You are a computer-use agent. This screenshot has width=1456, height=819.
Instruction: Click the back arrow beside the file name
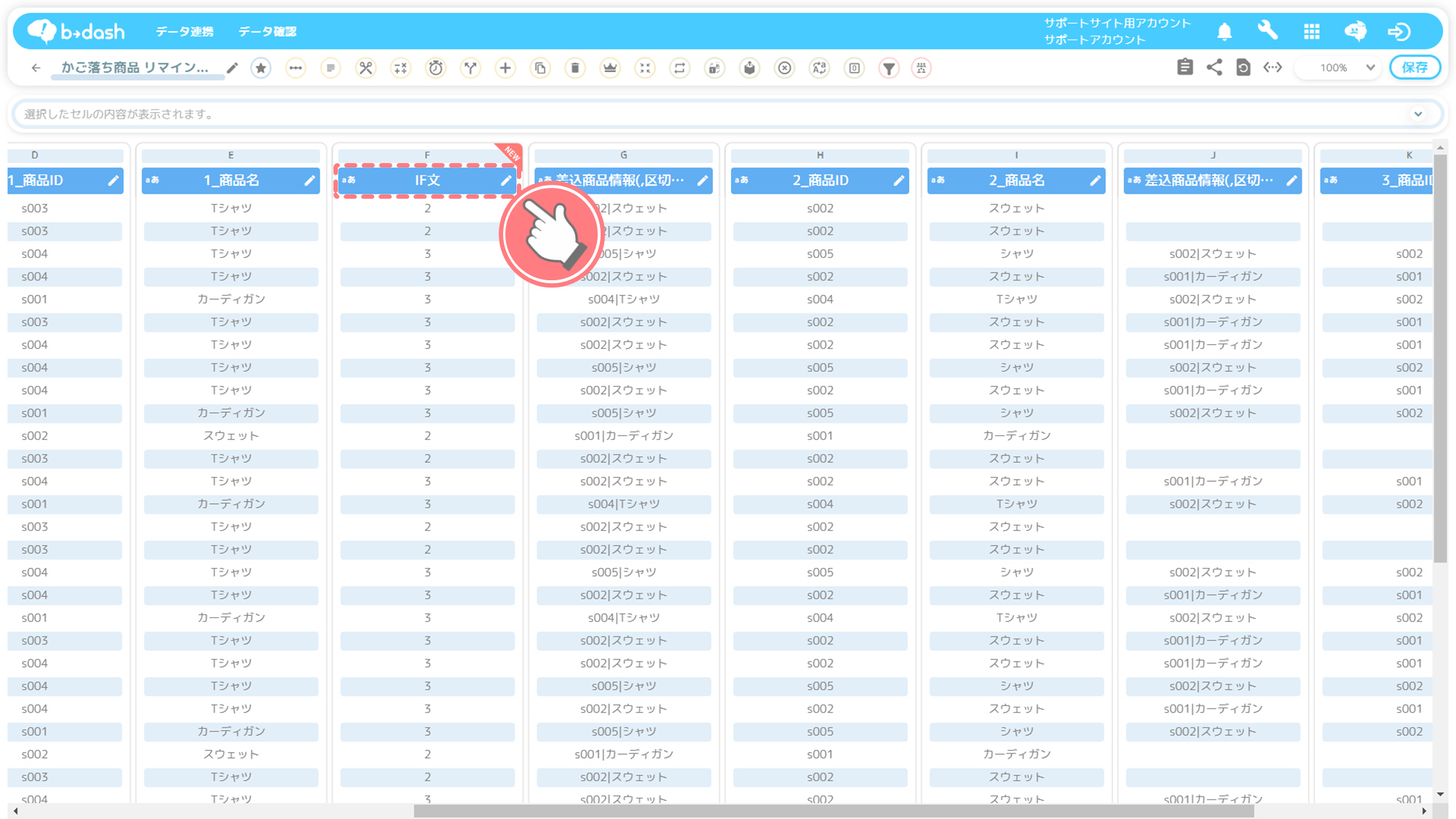[36, 68]
